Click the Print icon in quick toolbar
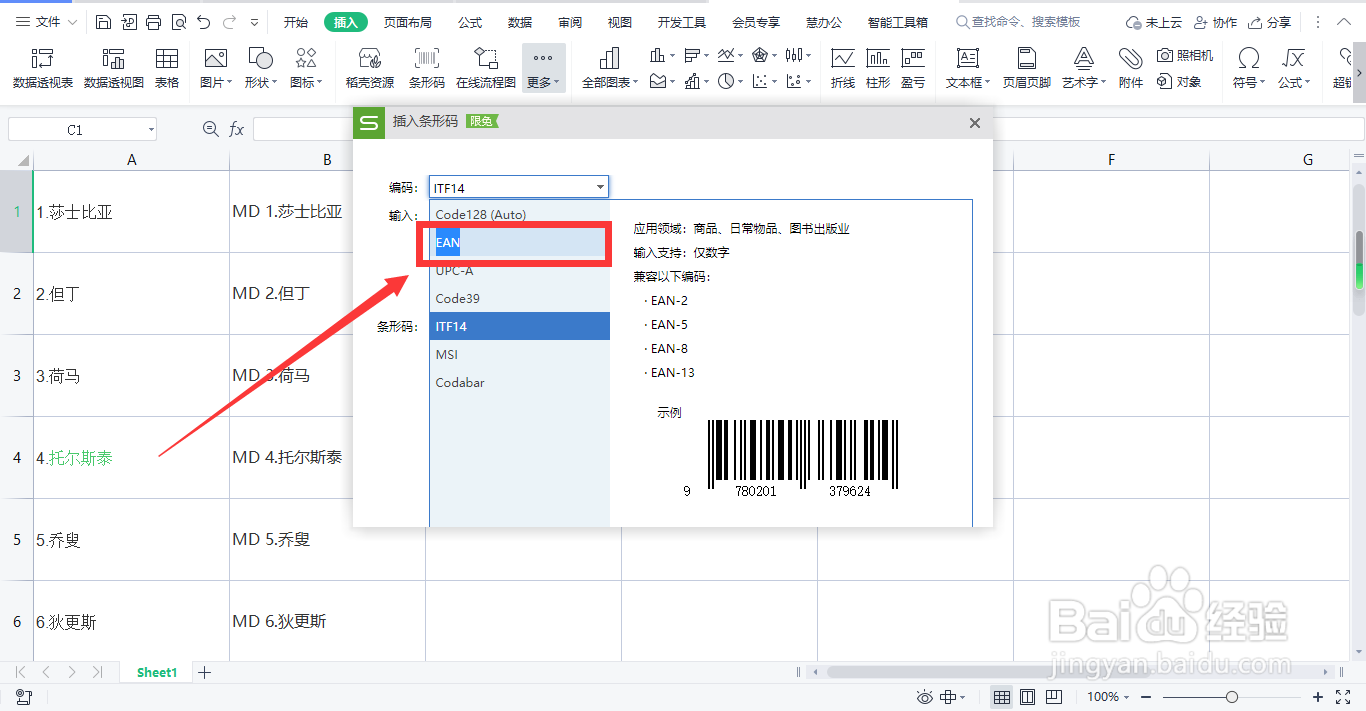 tap(154, 22)
